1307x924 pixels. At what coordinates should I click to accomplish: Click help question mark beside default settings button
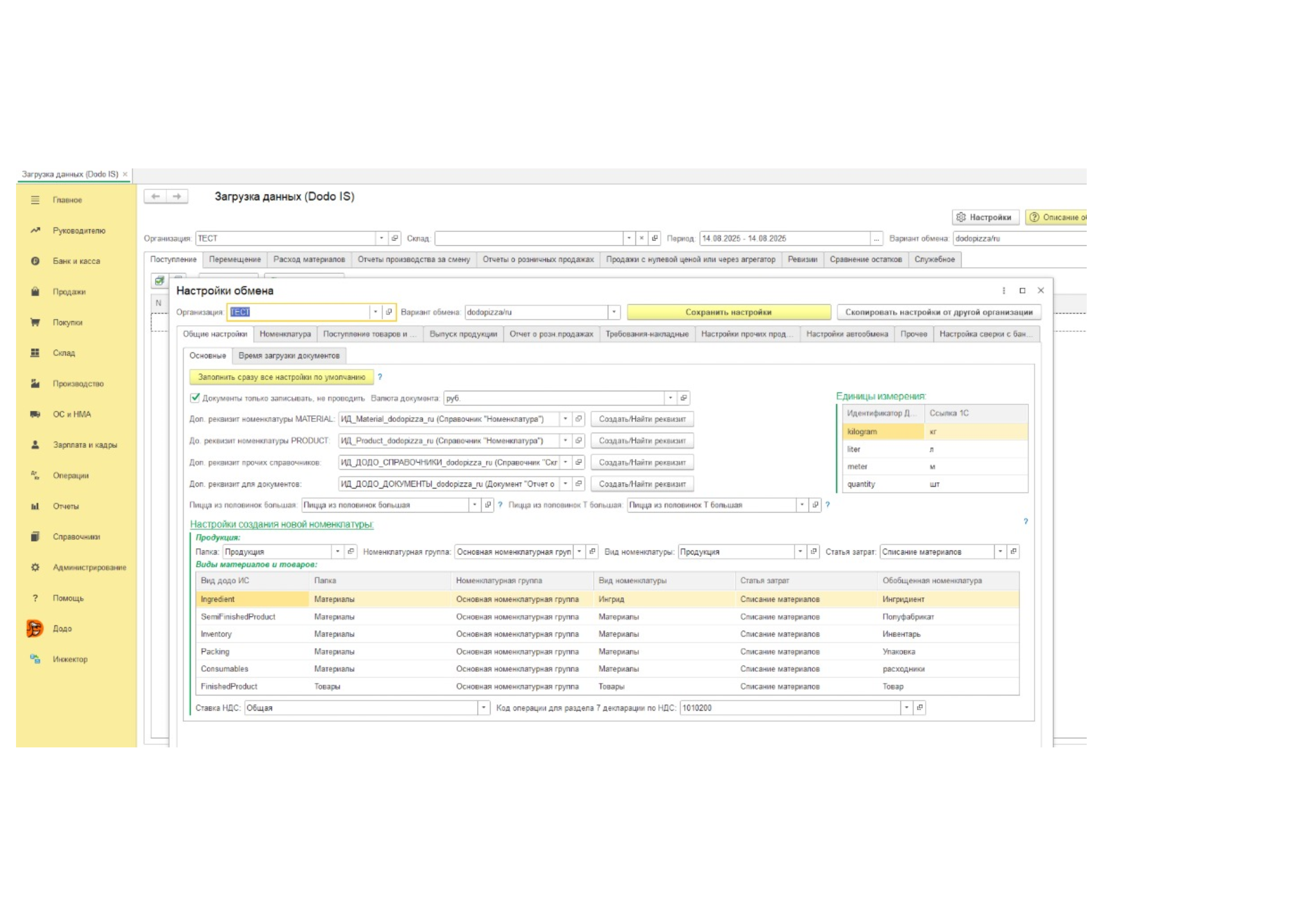(380, 377)
